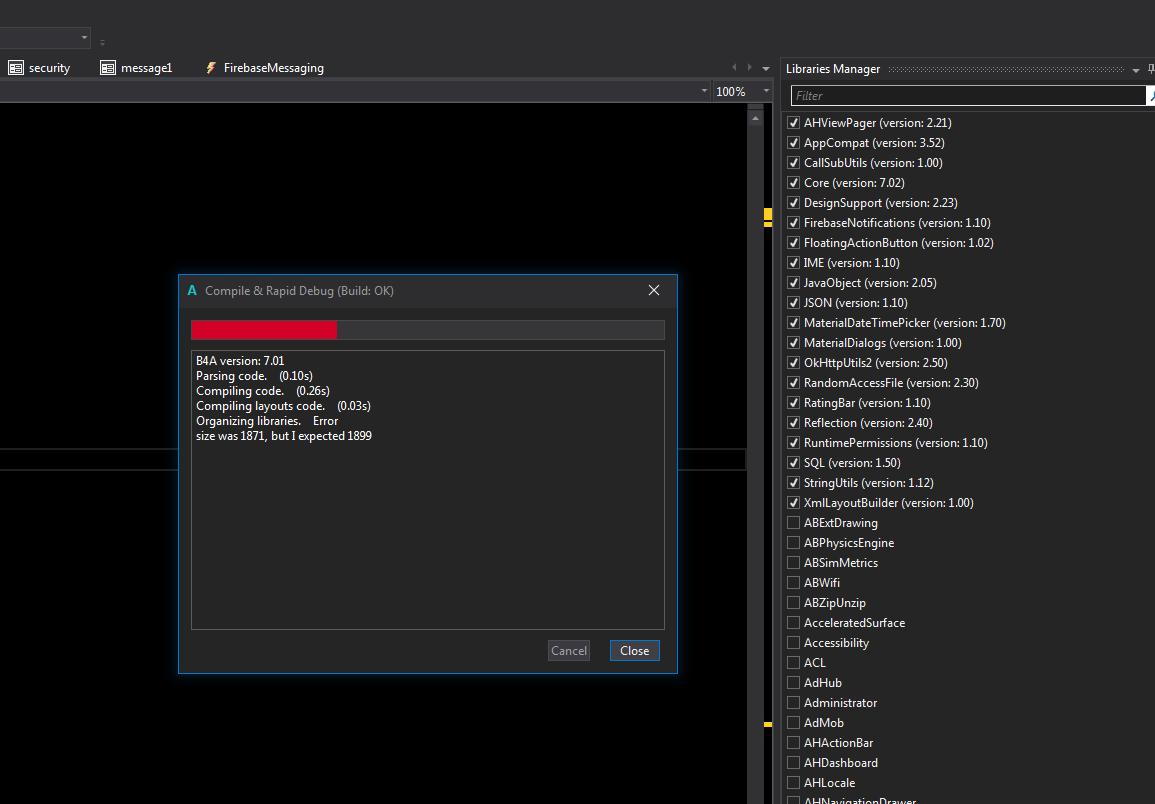Image resolution: width=1155 pixels, height=804 pixels.
Task: Click the lightning icon on FirebaseMessaging tab
Action: [x=211, y=68]
